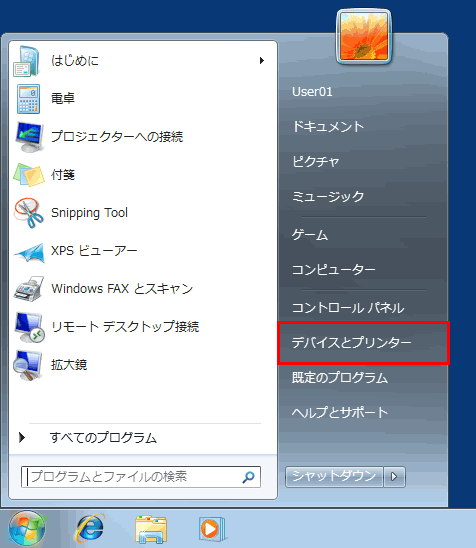The height and width of the screenshot is (548, 476).
Task: Click Internet Explorer taskbar icon
Action: tap(90, 528)
